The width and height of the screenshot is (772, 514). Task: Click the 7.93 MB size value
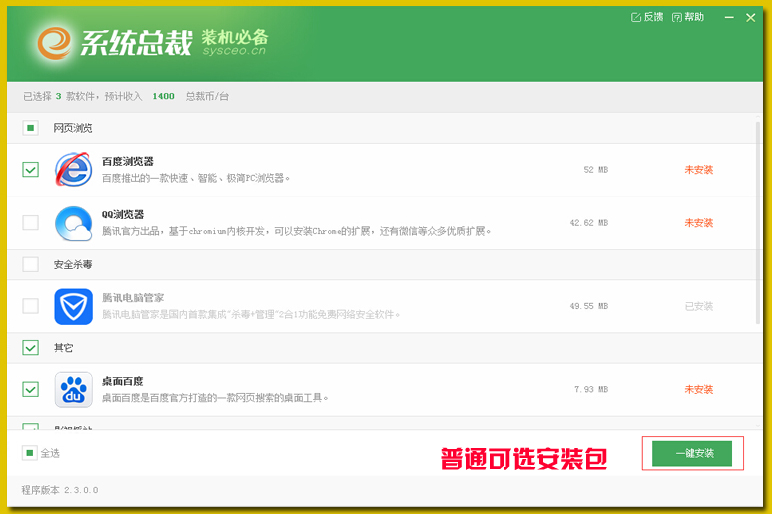click(x=591, y=389)
